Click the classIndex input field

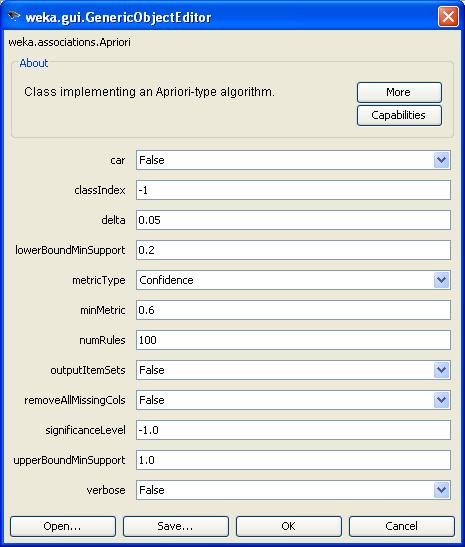click(x=293, y=190)
